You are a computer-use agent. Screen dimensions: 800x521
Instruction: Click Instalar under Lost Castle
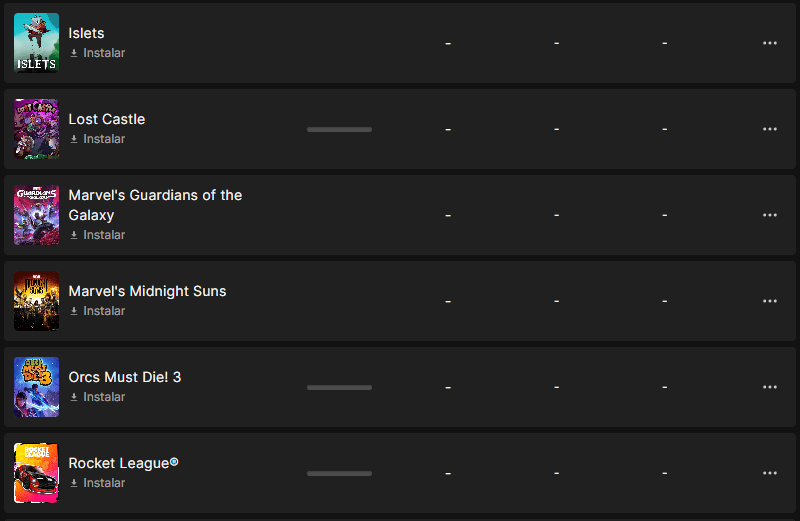point(98,139)
